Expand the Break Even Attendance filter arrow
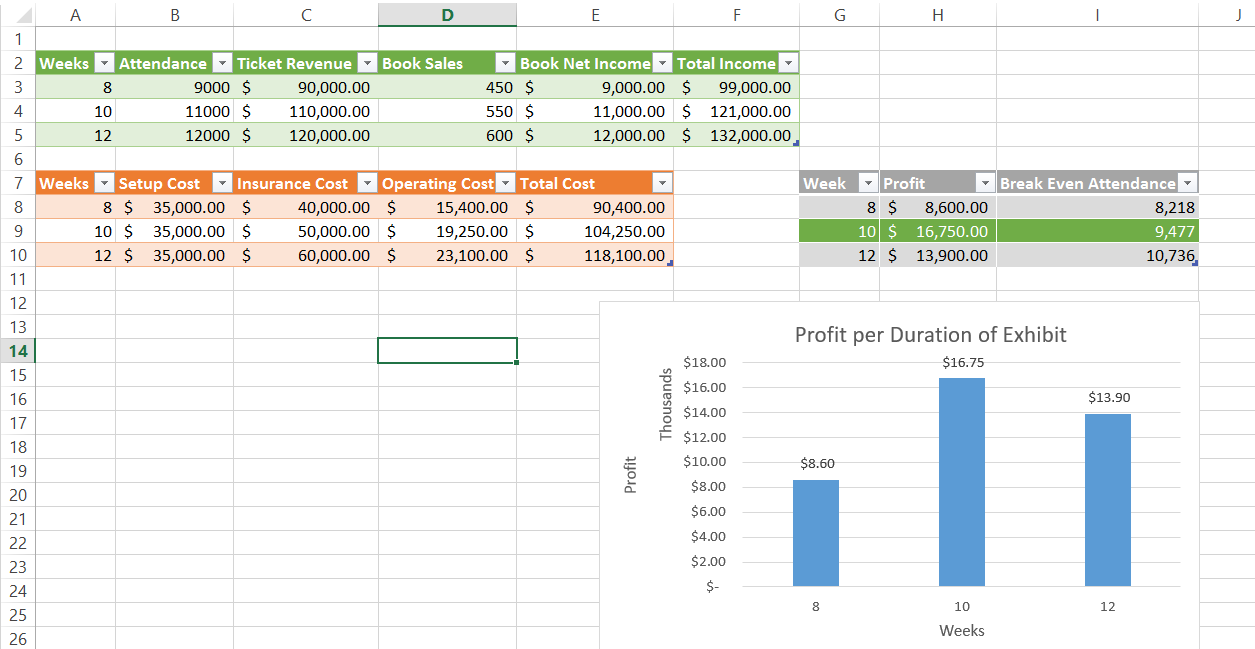The height and width of the screenshot is (649, 1255). [x=1187, y=184]
